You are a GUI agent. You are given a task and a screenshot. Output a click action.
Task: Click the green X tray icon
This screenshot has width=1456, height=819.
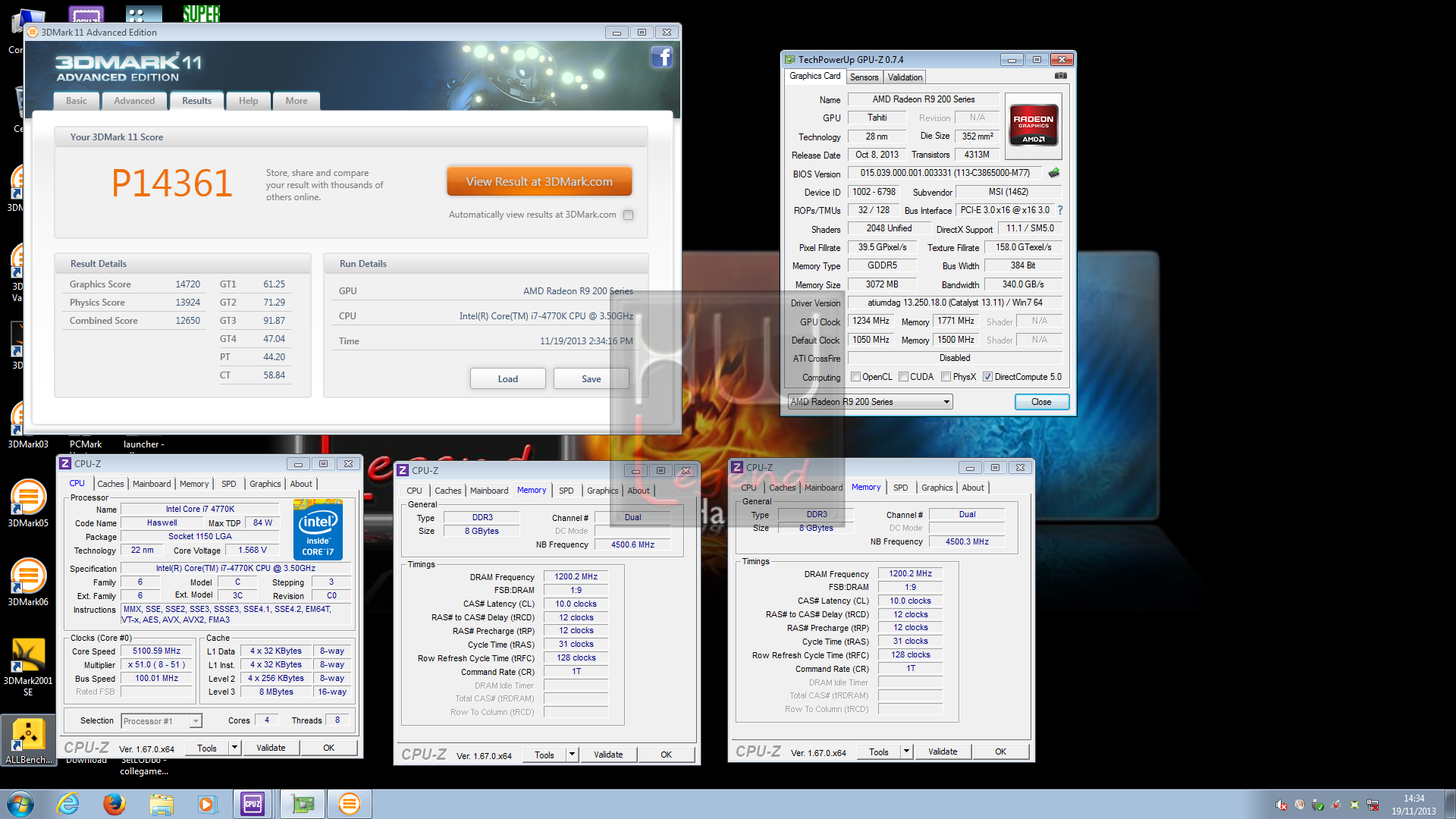pos(1354,805)
